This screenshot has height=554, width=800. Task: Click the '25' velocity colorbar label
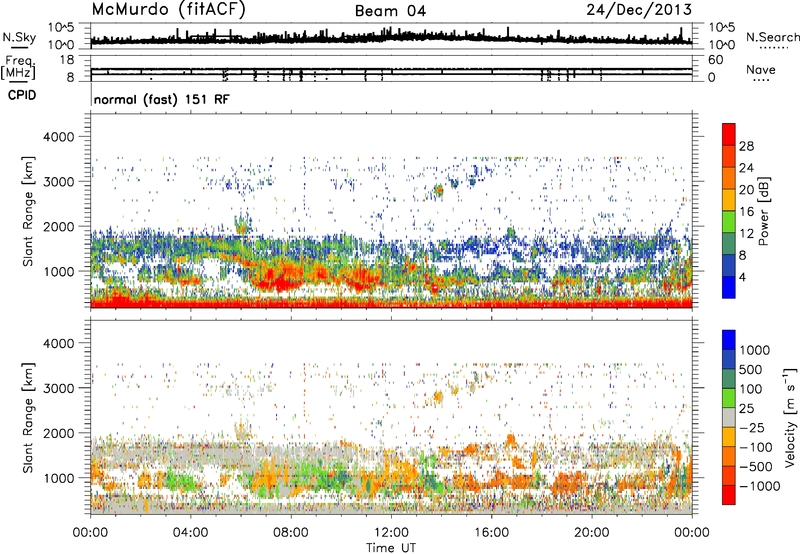tap(747, 409)
